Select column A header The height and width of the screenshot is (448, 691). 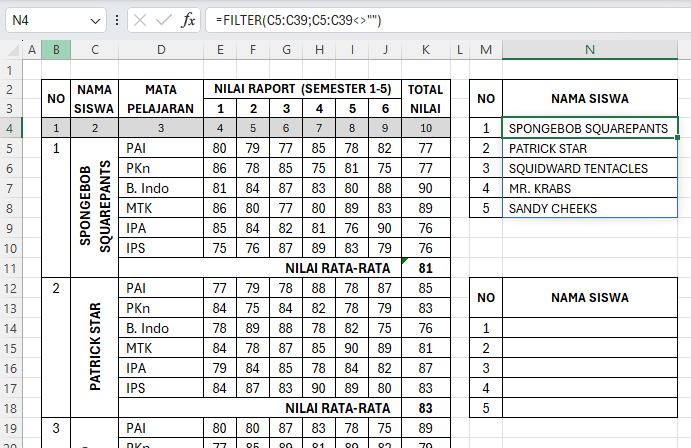[x=32, y=50]
